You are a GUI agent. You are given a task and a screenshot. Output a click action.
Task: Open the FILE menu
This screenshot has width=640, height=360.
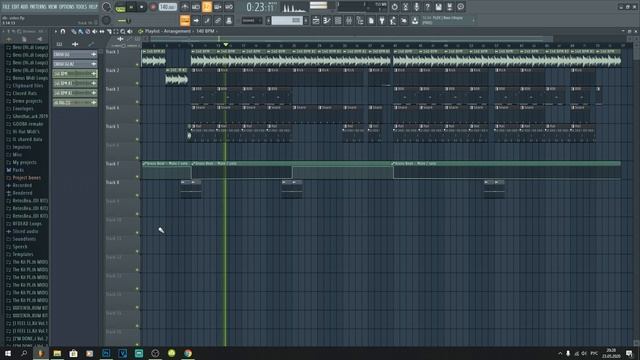(x=7, y=7)
